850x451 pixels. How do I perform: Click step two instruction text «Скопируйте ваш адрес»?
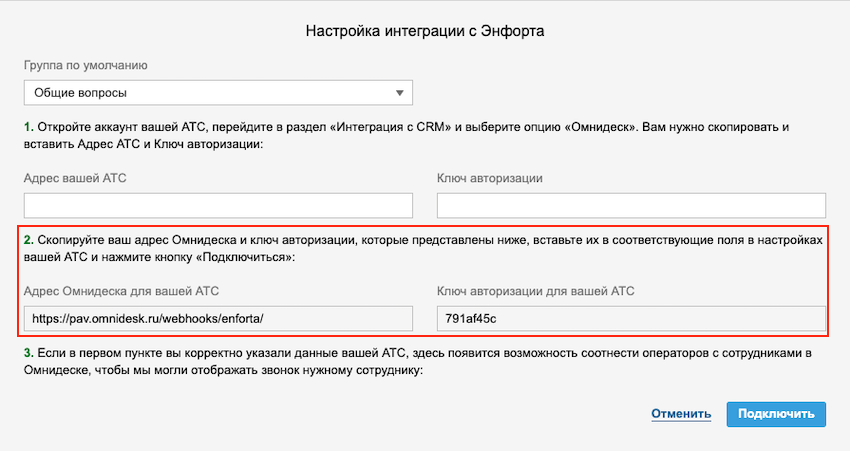(423, 248)
